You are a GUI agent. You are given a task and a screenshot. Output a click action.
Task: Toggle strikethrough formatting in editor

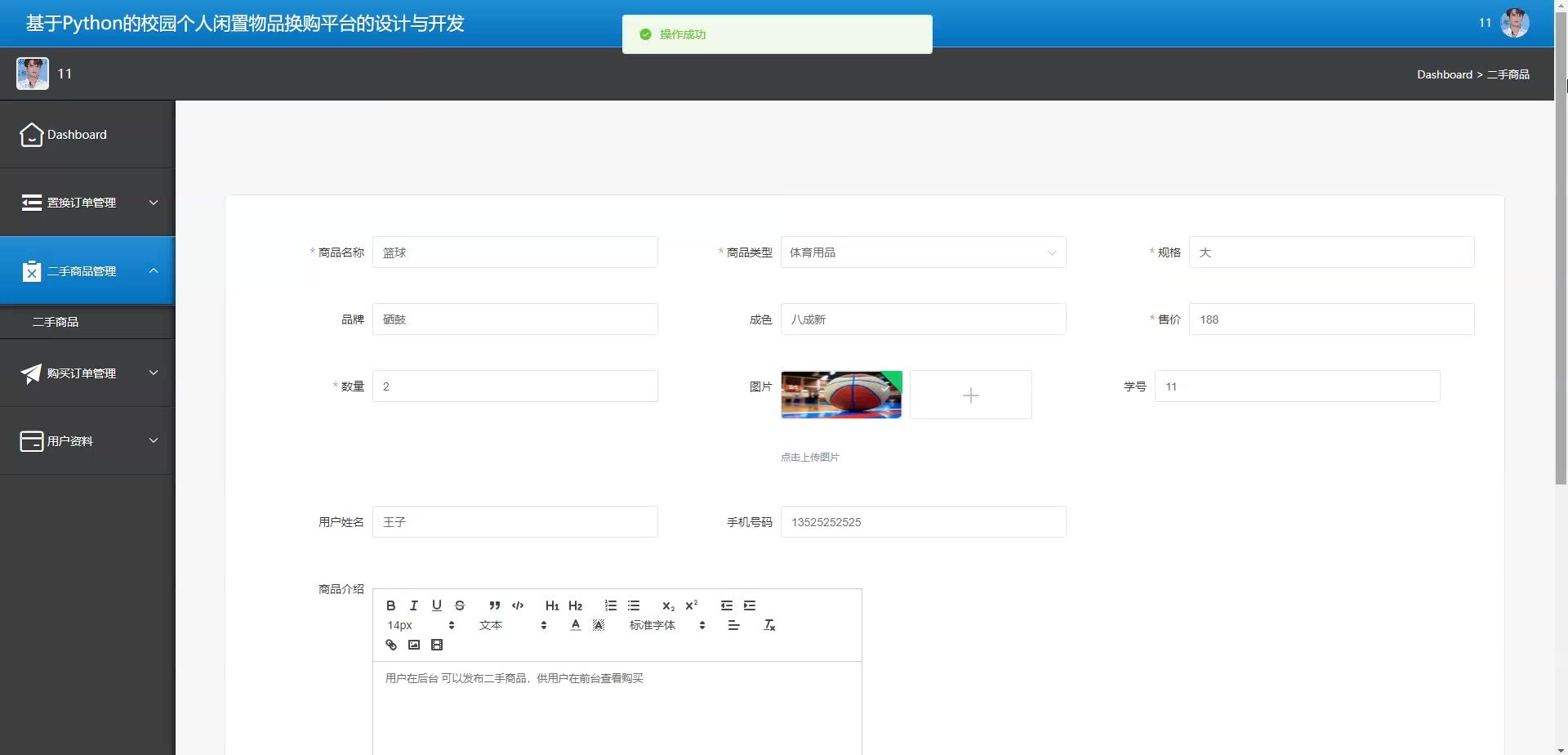click(x=460, y=605)
